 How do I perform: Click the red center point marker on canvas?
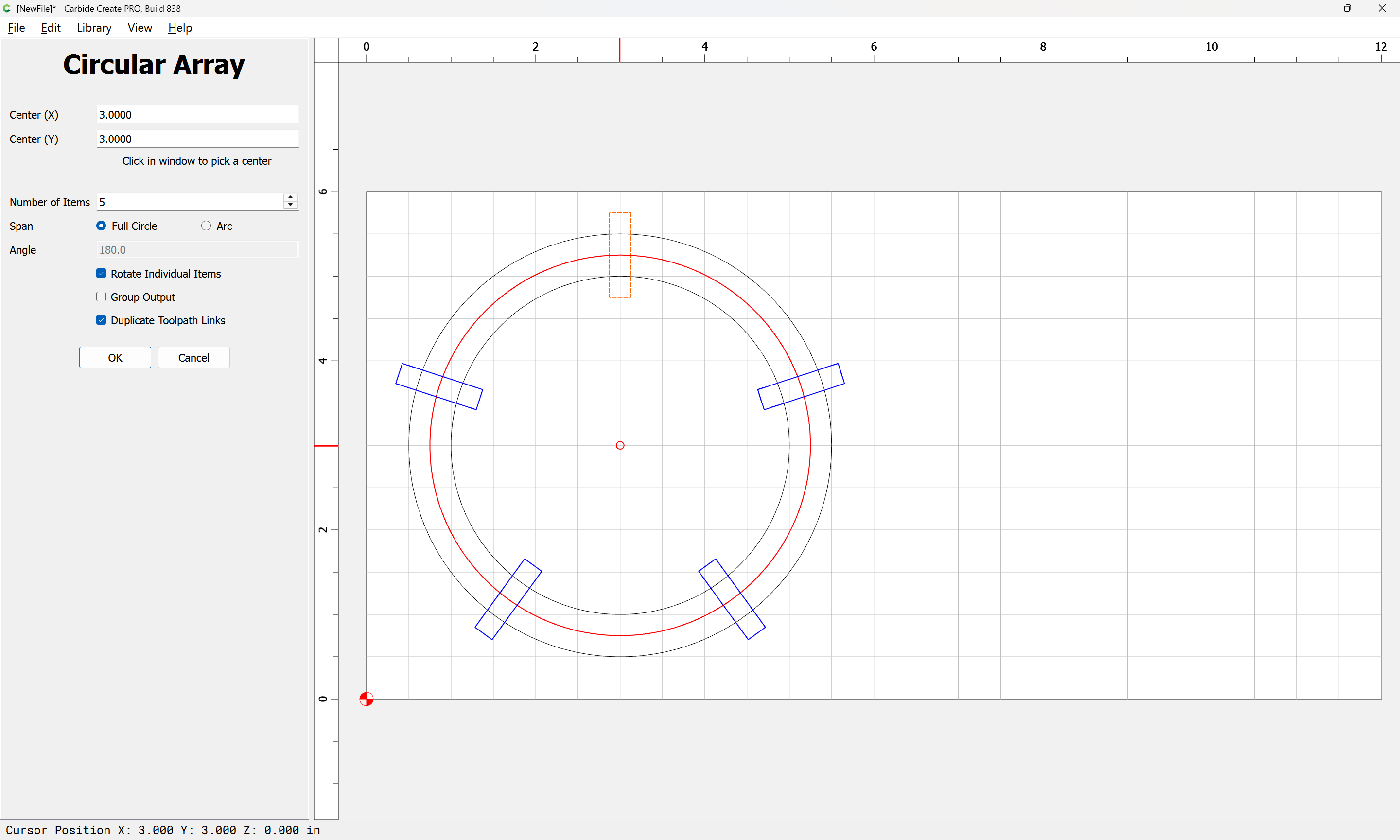pyautogui.click(x=620, y=445)
